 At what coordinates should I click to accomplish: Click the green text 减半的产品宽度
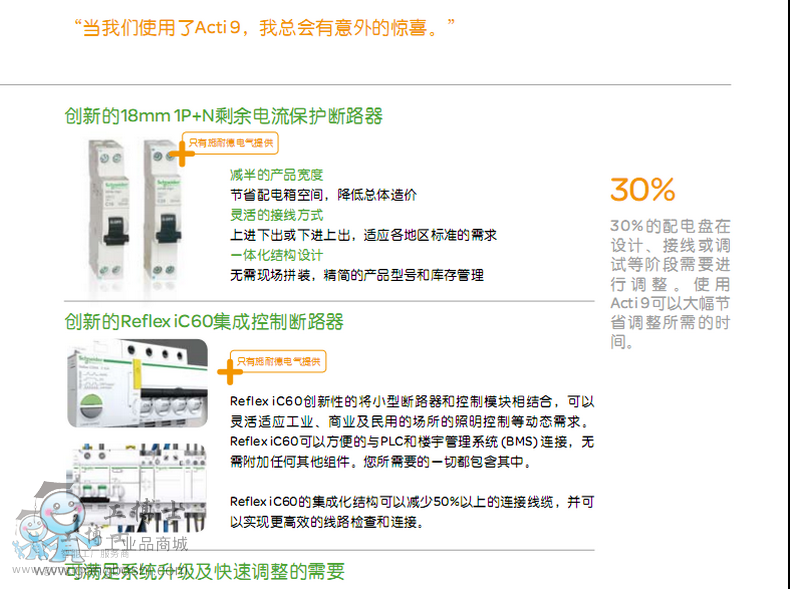[x=276, y=175]
